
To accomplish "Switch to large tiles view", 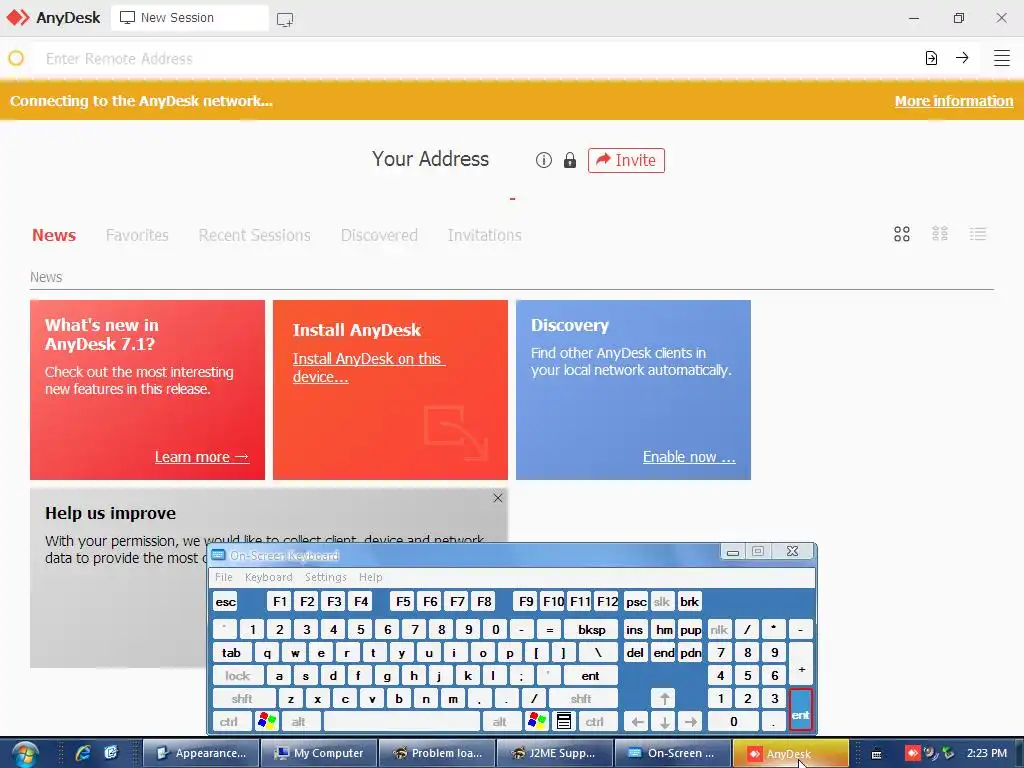I will click(902, 234).
